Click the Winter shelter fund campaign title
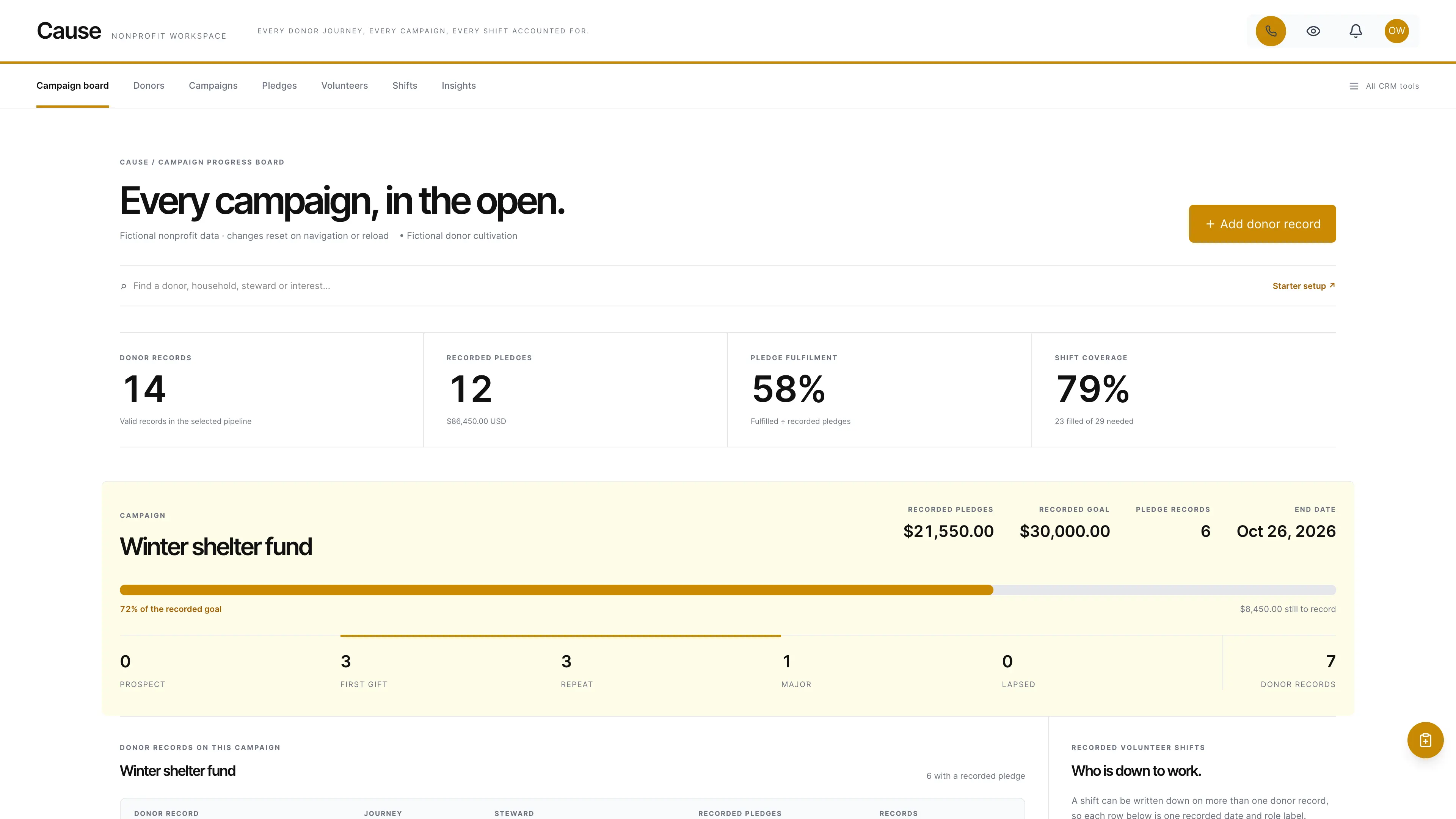The width and height of the screenshot is (1456, 819). (216, 546)
